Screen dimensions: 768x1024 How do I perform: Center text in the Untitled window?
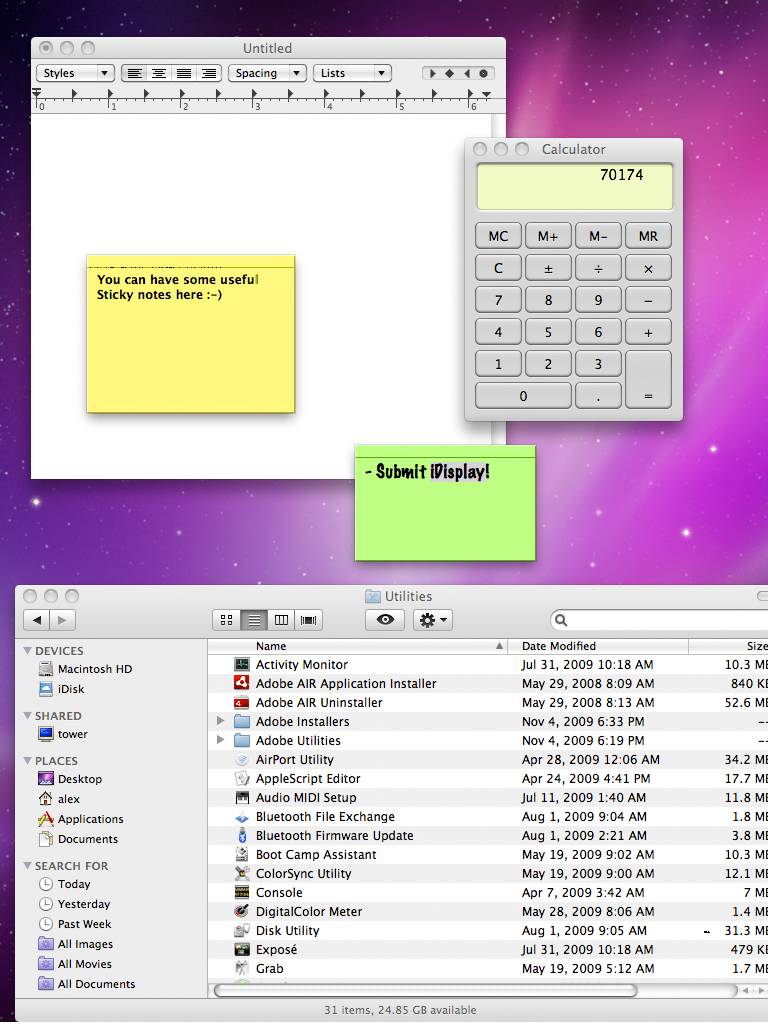coord(159,73)
